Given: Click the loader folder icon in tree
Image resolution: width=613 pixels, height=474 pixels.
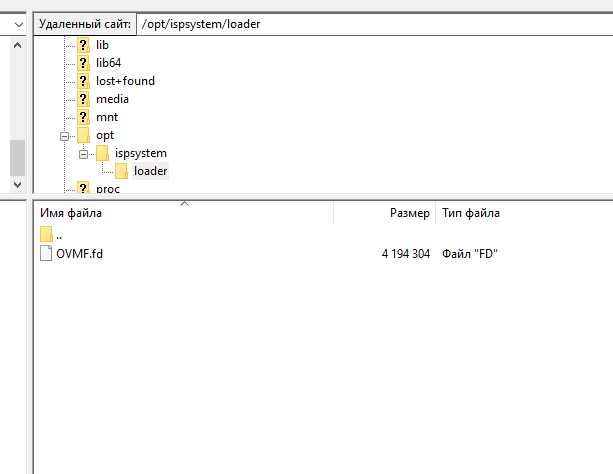Looking at the screenshot, I should coord(121,171).
